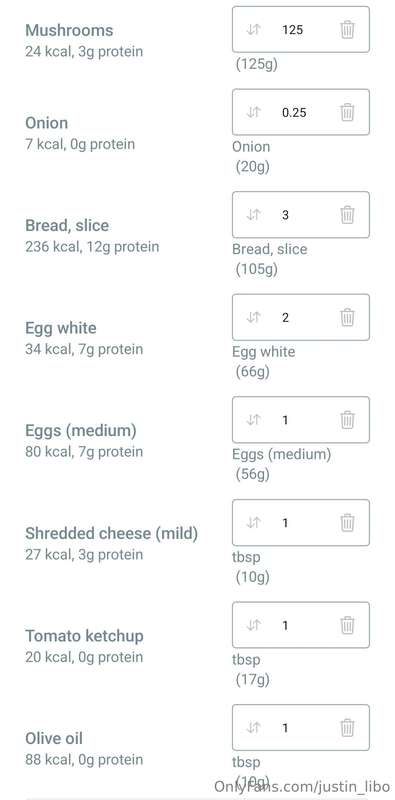Open unit arrows for Olive oil
Screen dimensions: 395x800
(x=254, y=727)
